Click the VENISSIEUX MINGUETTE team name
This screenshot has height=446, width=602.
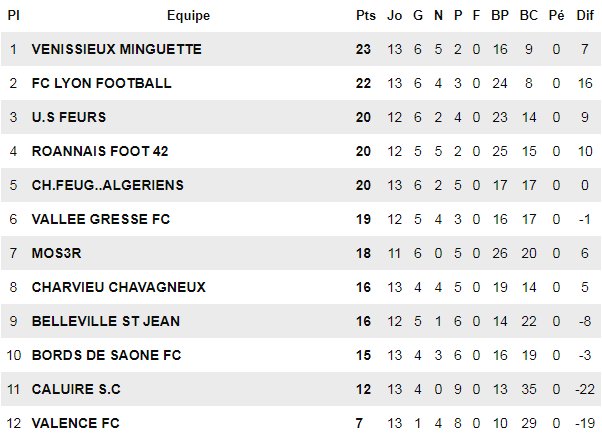pyautogui.click(x=116, y=49)
